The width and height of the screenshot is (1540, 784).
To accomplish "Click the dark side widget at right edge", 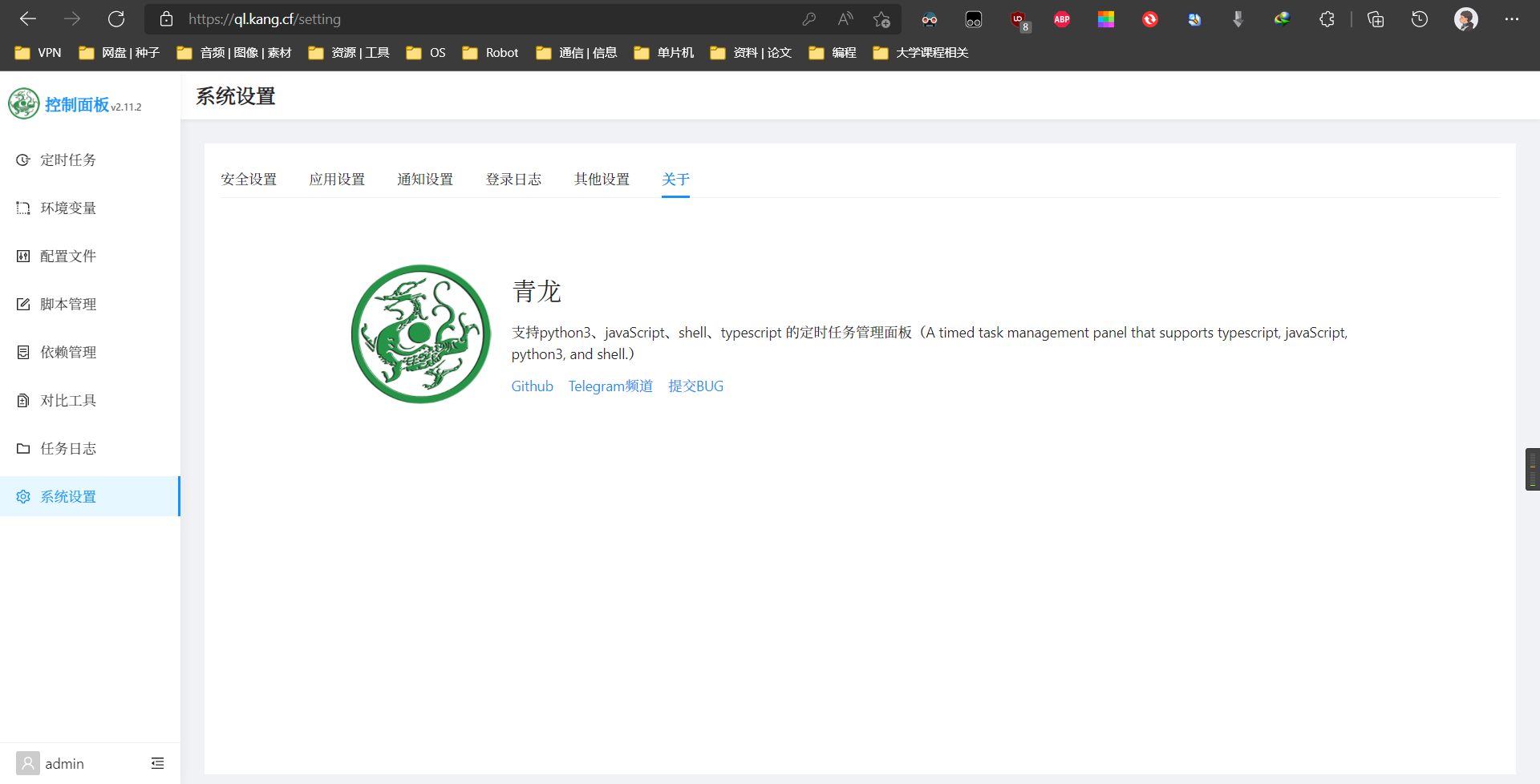I will 1532,469.
